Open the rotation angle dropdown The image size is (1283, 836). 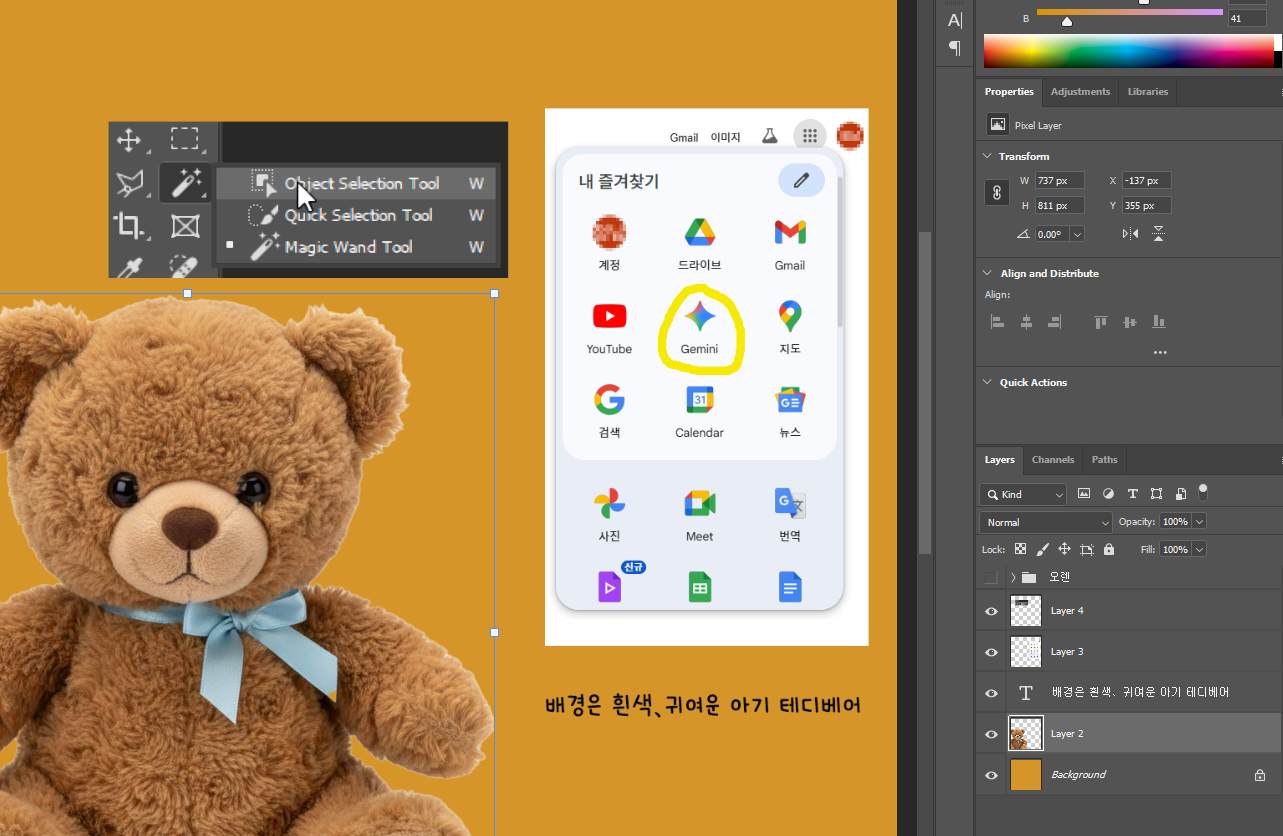(1077, 234)
